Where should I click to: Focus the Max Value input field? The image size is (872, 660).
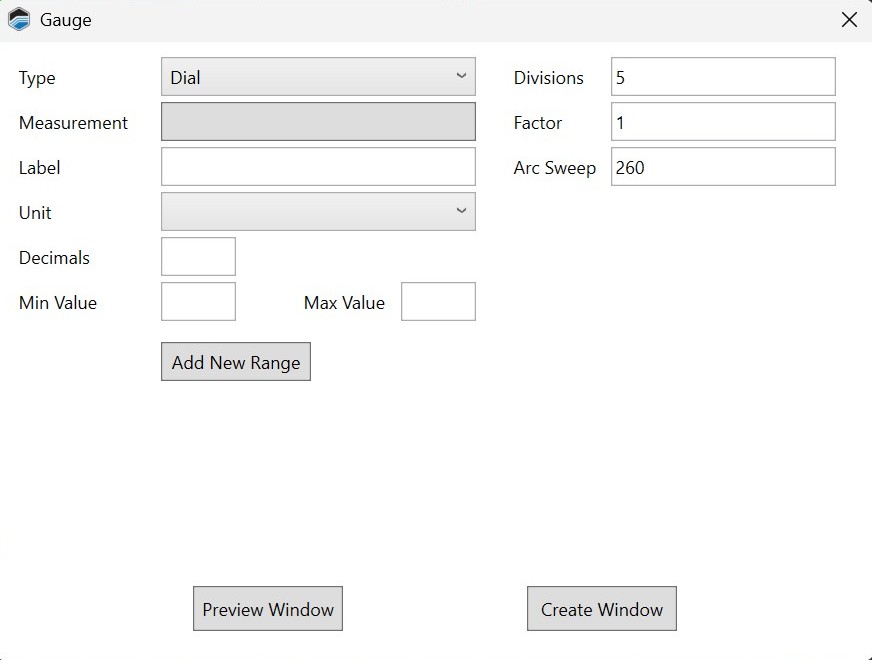pyautogui.click(x=438, y=302)
